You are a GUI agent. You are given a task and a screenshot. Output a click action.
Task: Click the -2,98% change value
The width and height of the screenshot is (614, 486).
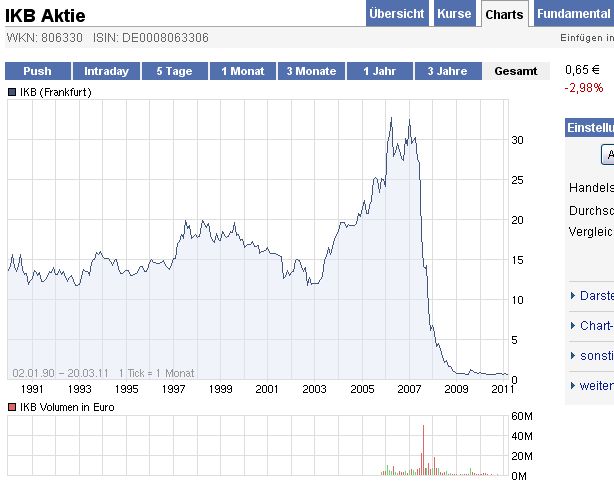584,88
